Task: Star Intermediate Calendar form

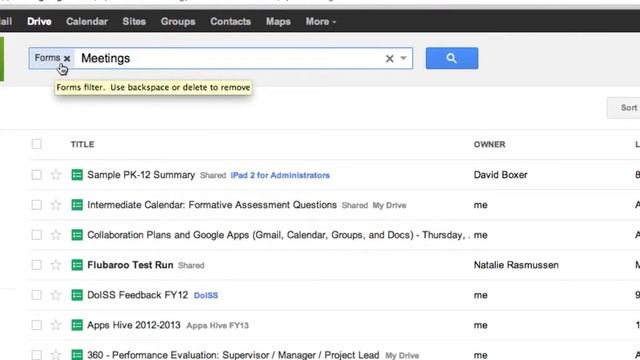Action: (56, 205)
